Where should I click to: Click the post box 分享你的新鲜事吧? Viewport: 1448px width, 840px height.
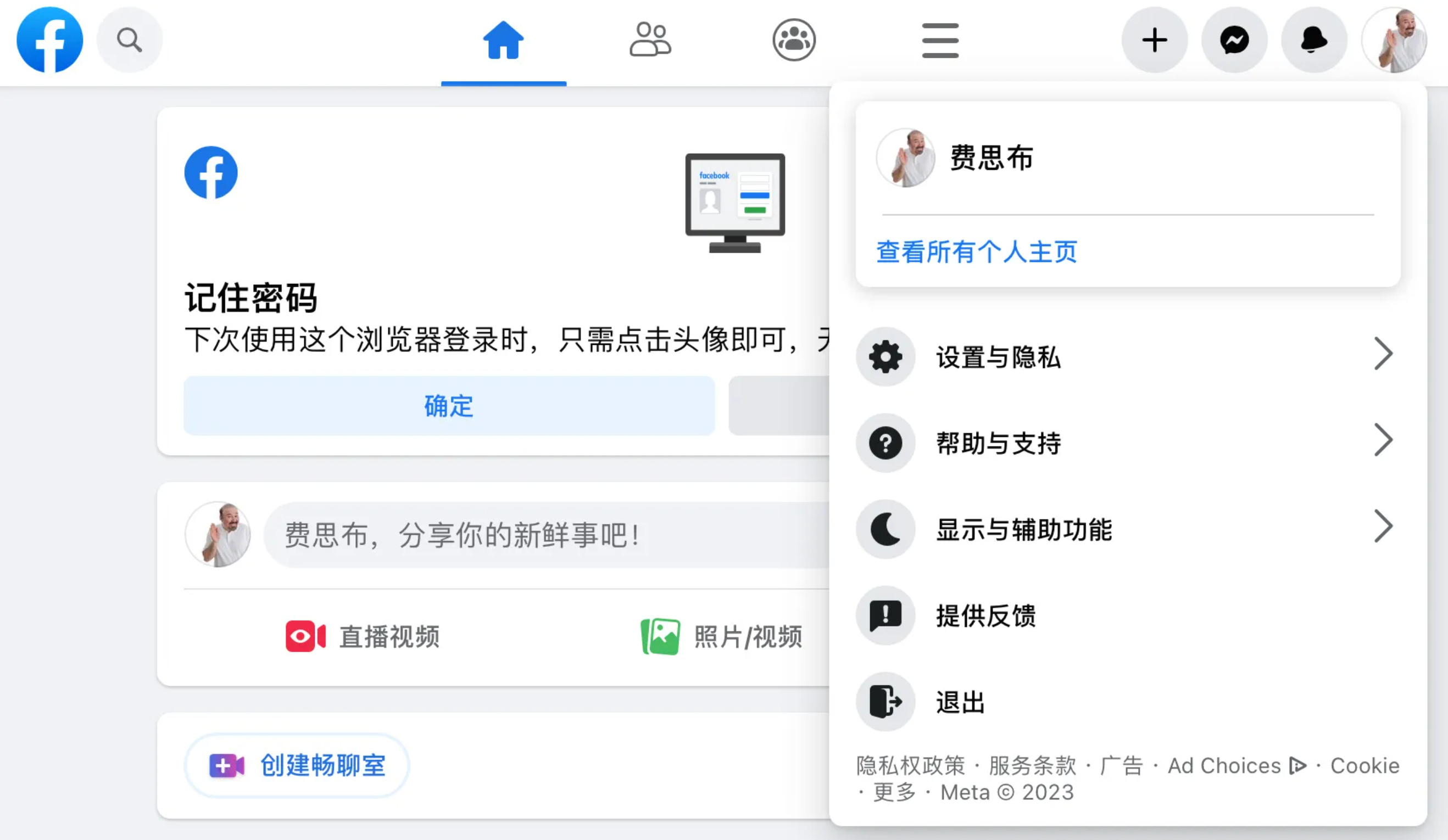click(x=546, y=535)
